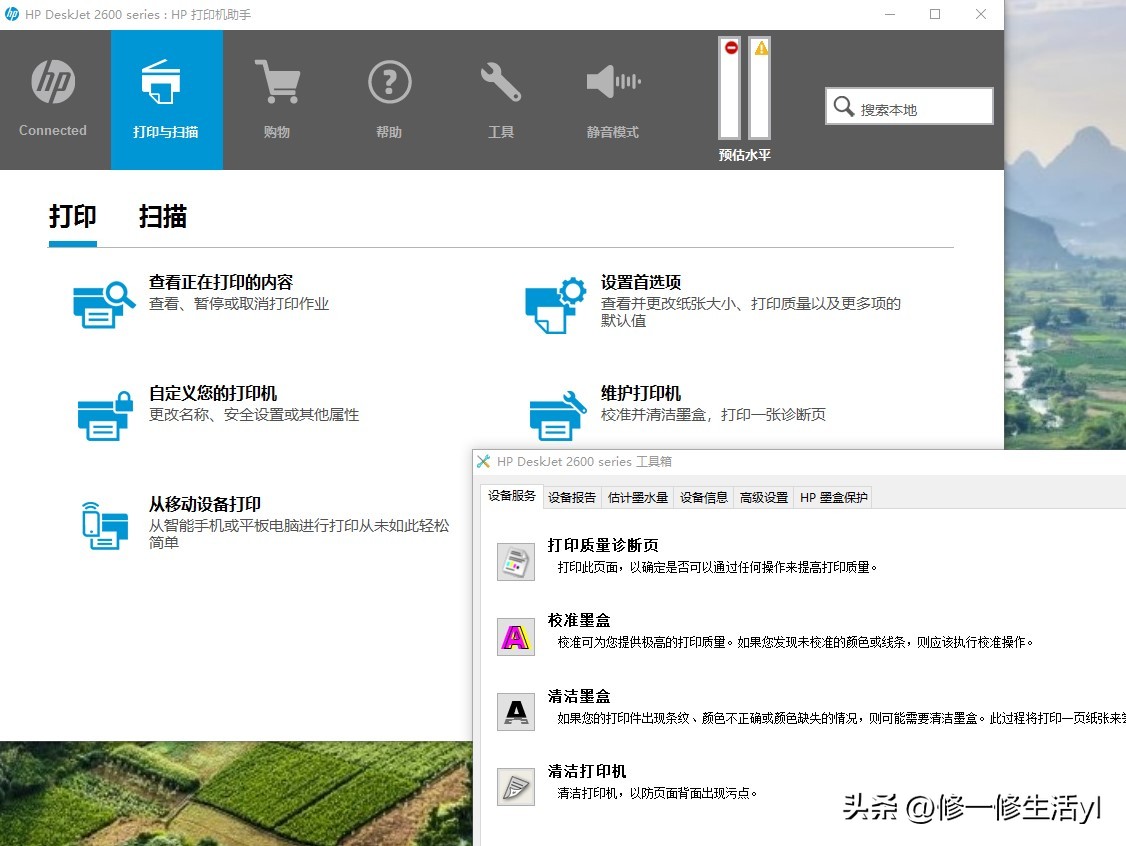The height and width of the screenshot is (846, 1126).
Task: Click the HP Connected logo icon
Action: [52, 81]
